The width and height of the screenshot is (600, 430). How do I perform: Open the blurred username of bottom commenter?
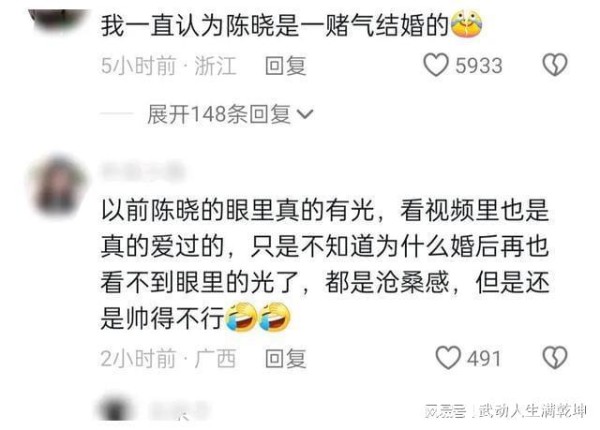click(x=179, y=409)
